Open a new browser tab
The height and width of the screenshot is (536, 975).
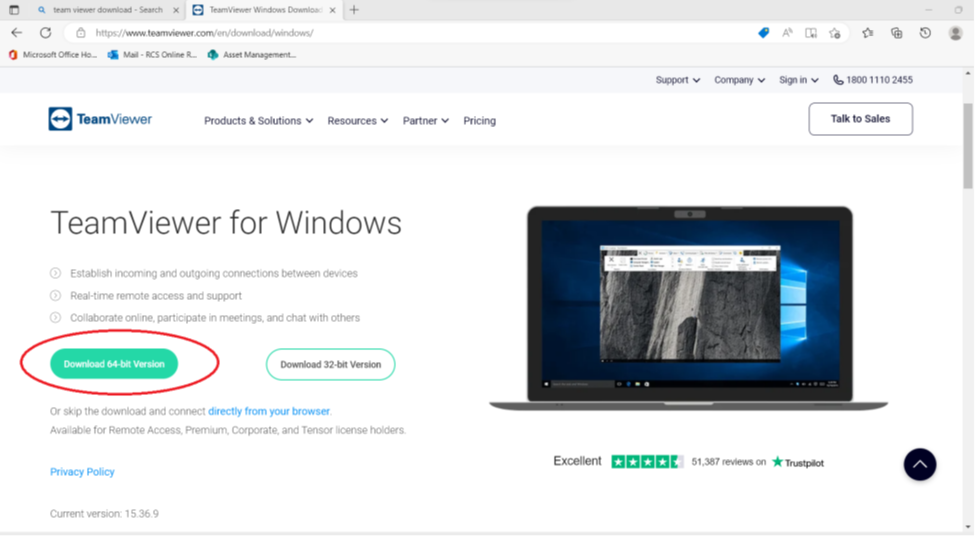tap(354, 10)
